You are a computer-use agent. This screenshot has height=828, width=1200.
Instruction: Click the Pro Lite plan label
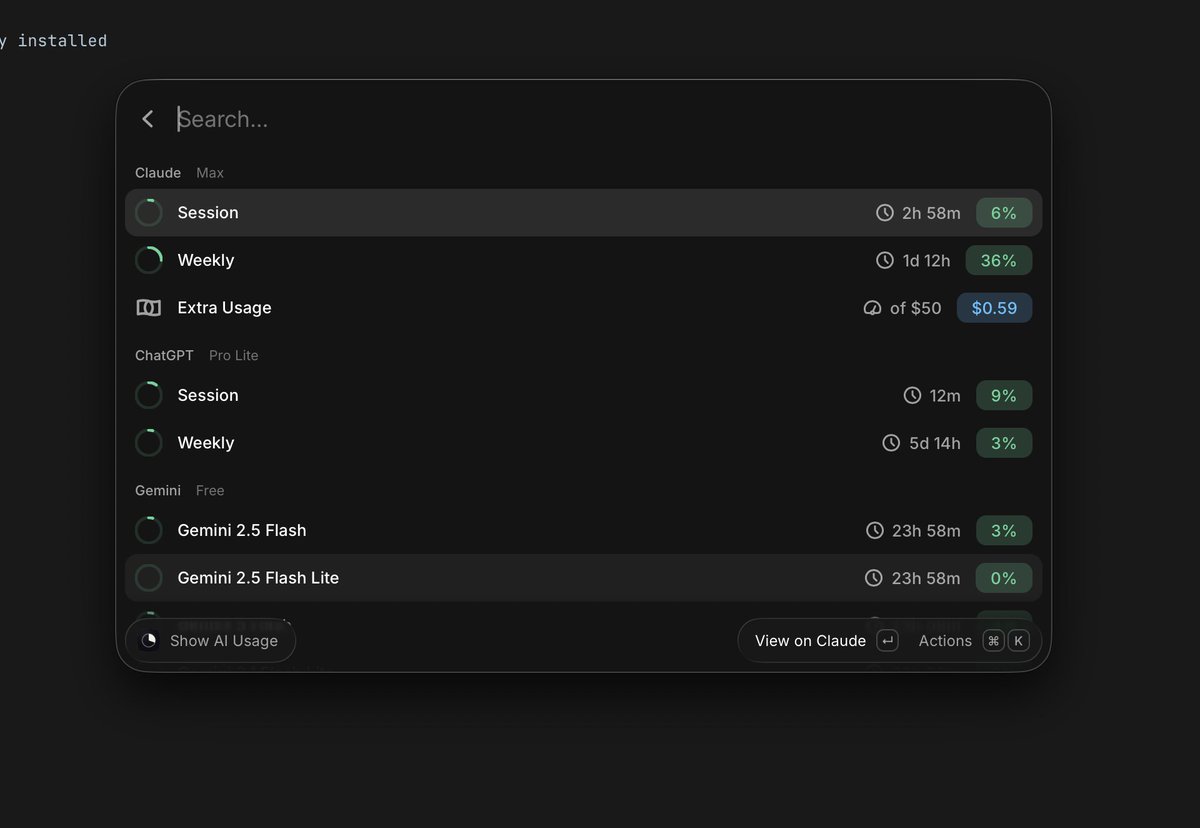click(x=234, y=355)
